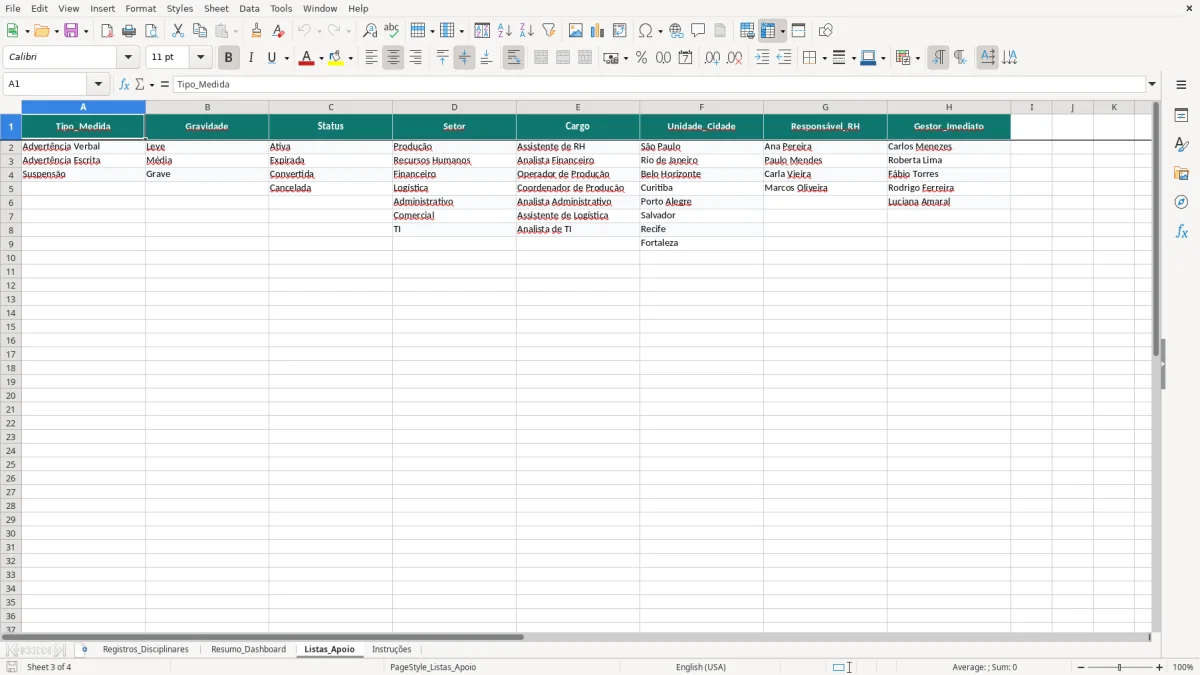Click cell containing Porto Alegre
Viewport: 1200px width, 675px height.
tap(702, 202)
